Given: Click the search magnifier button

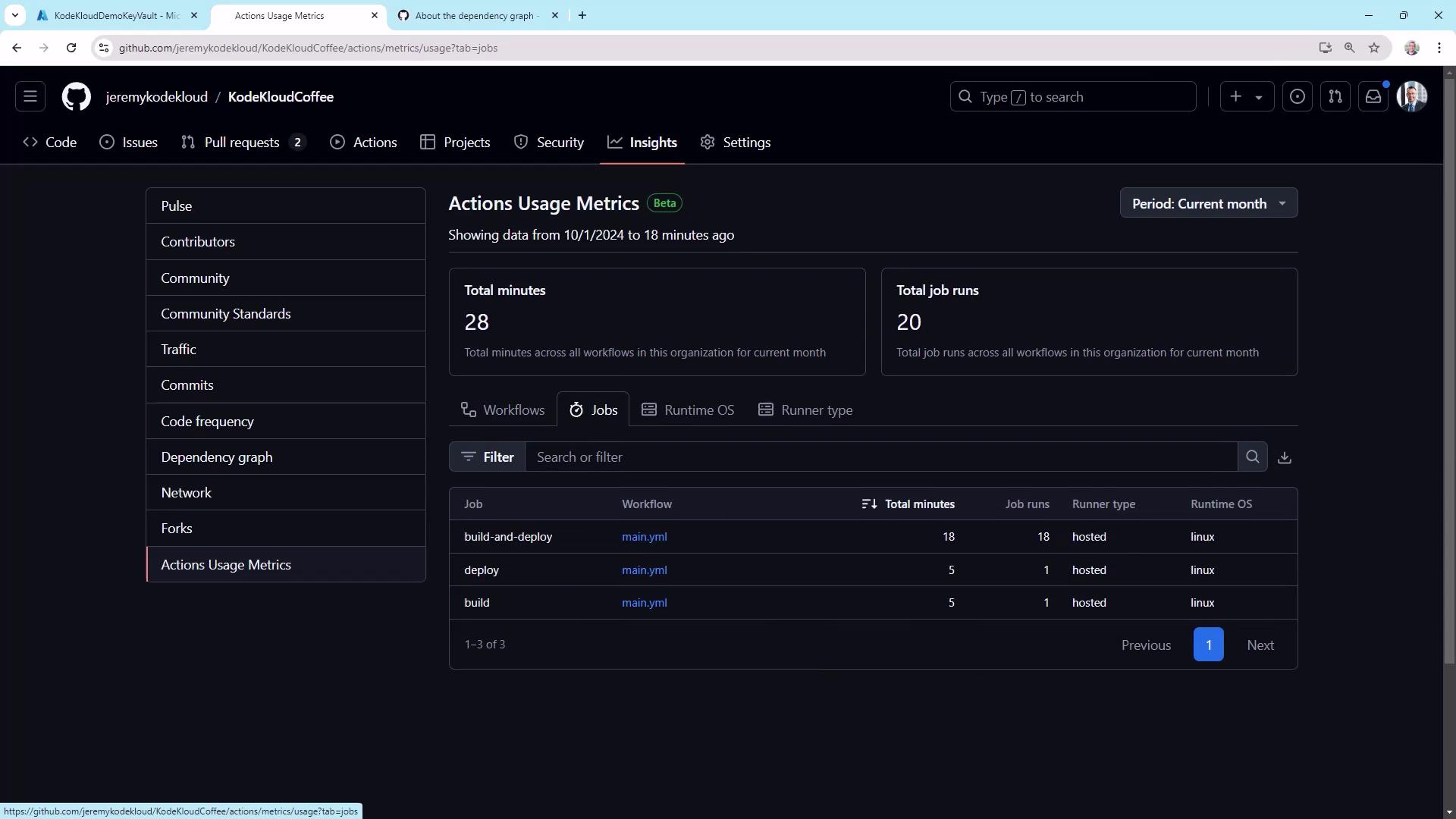Looking at the screenshot, I should pyautogui.click(x=1253, y=457).
